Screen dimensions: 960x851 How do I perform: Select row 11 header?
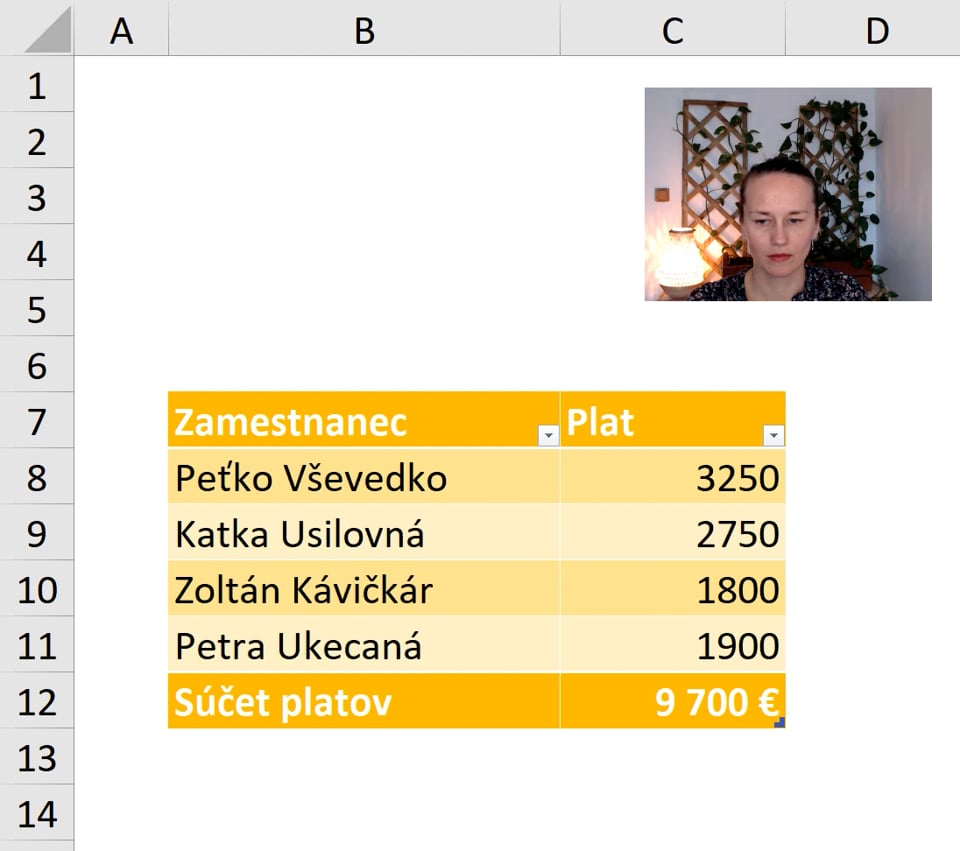click(37, 644)
